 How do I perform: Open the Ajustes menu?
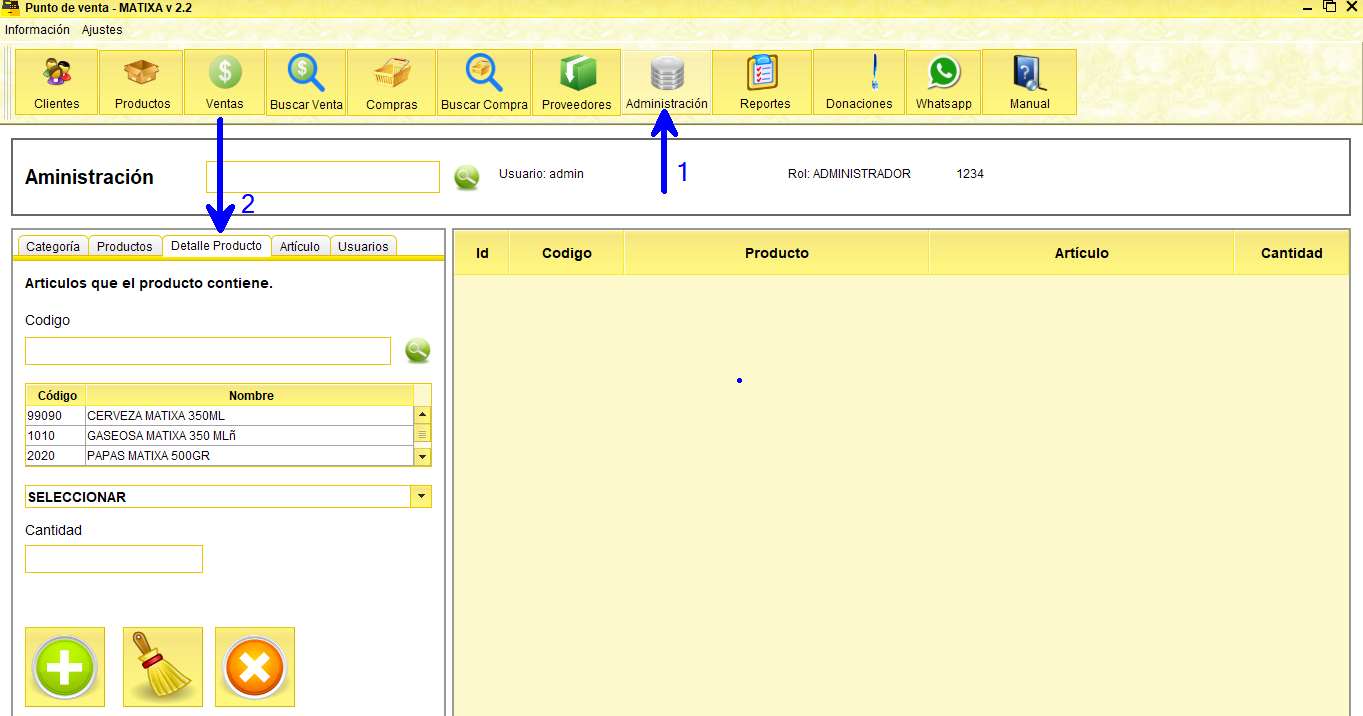click(104, 29)
